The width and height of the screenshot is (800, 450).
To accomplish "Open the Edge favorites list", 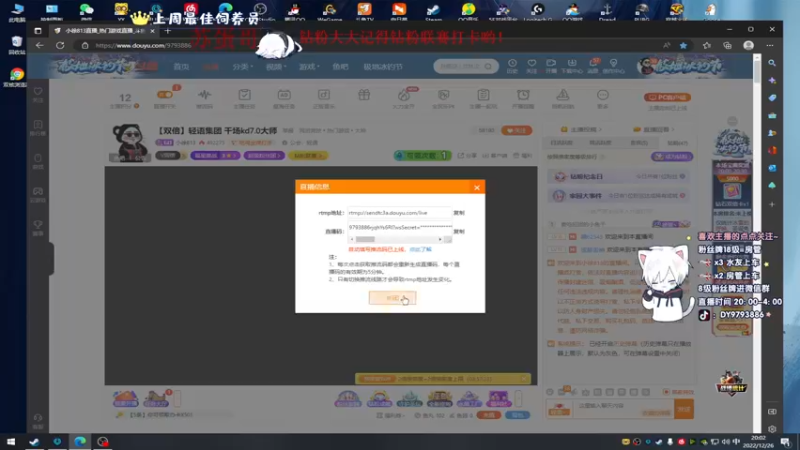I will (x=707, y=45).
